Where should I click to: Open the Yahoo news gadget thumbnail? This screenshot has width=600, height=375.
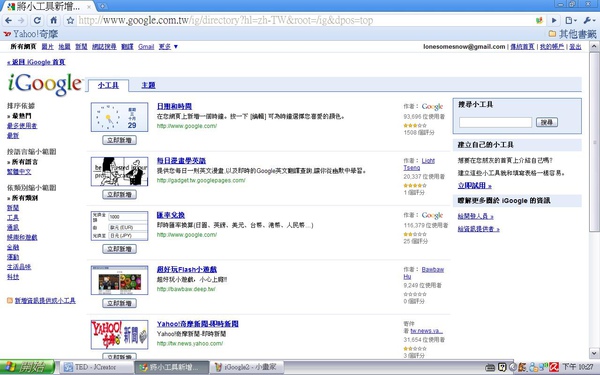pos(119,334)
